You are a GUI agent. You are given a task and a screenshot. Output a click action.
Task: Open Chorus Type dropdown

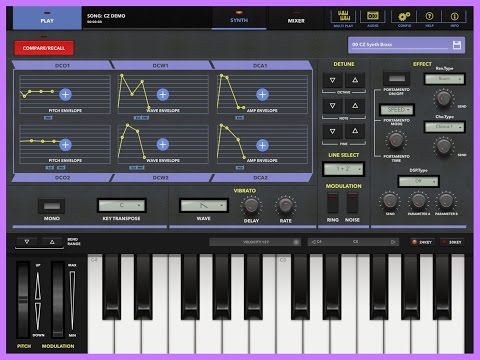(x=444, y=127)
